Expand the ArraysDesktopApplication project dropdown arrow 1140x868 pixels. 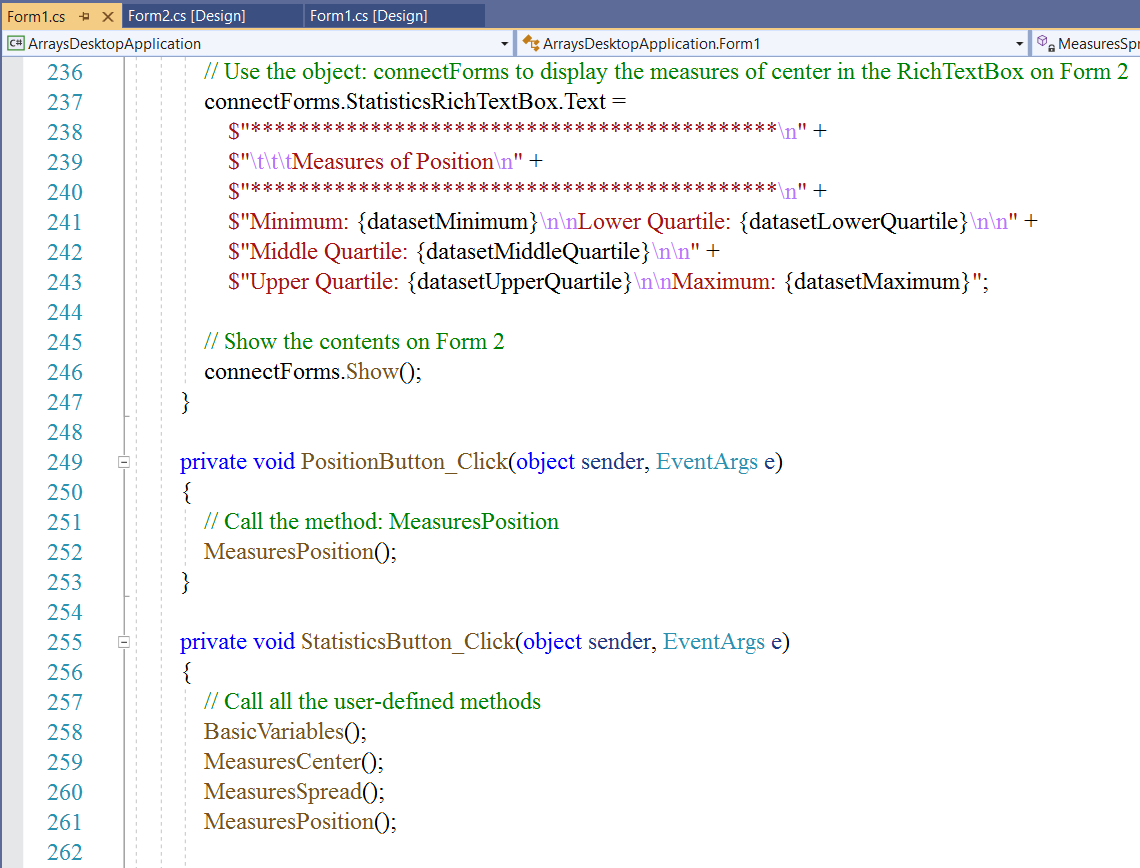pyautogui.click(x=504, y=44)
